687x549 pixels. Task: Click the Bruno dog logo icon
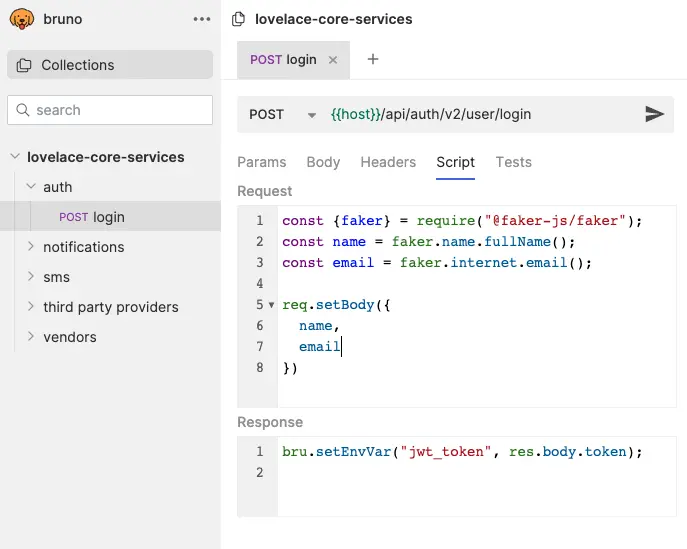21,19
